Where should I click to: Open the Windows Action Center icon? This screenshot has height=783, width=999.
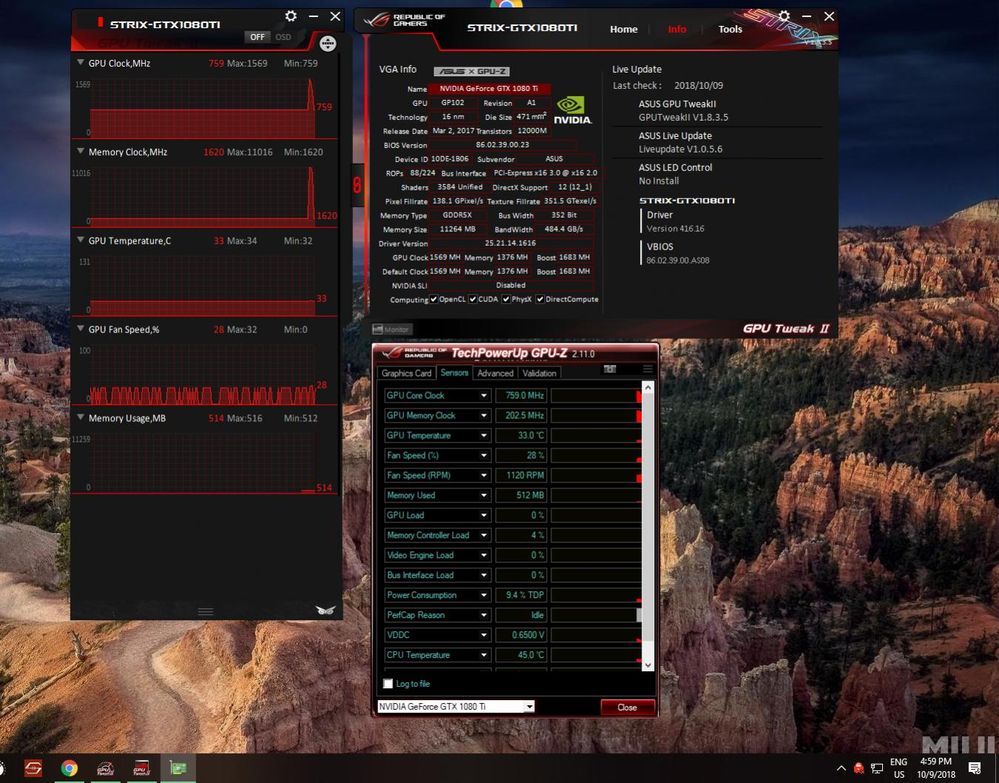coord(974,768)
